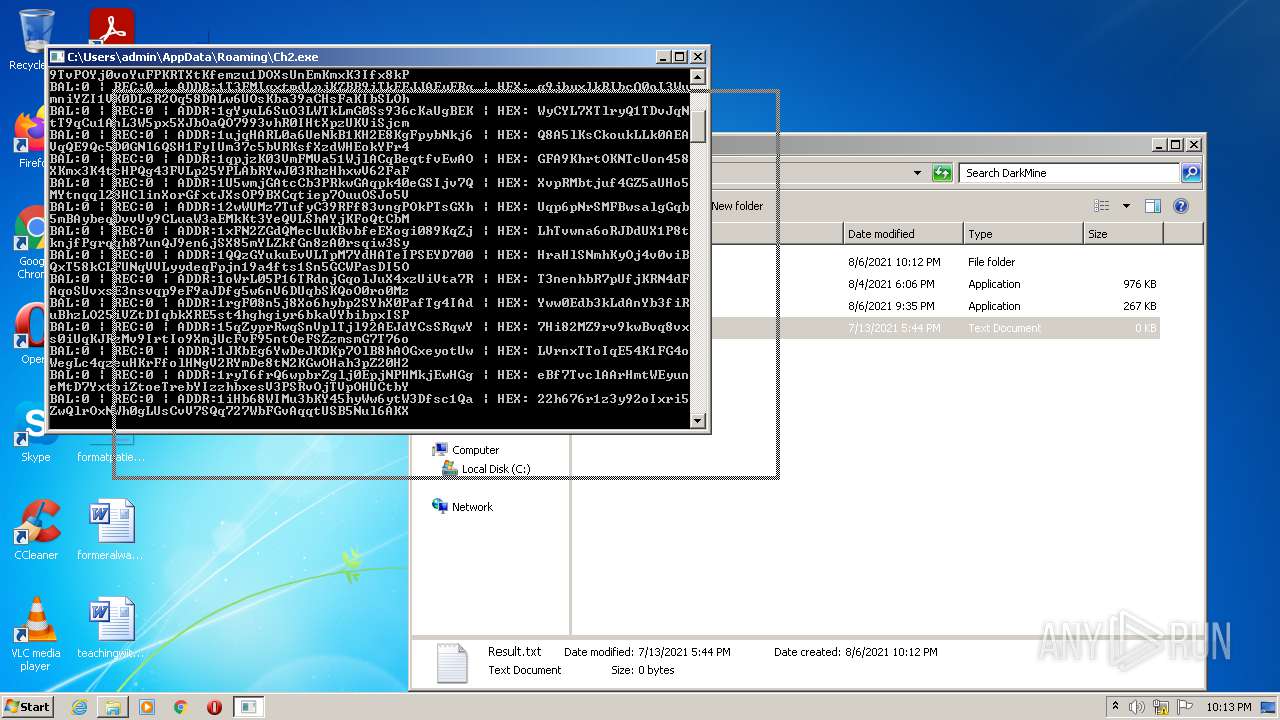Viewport: 1280px width, 720px height.
Task: Select Local Disk (C:) in navigation pane
Action: click(487, 469)
